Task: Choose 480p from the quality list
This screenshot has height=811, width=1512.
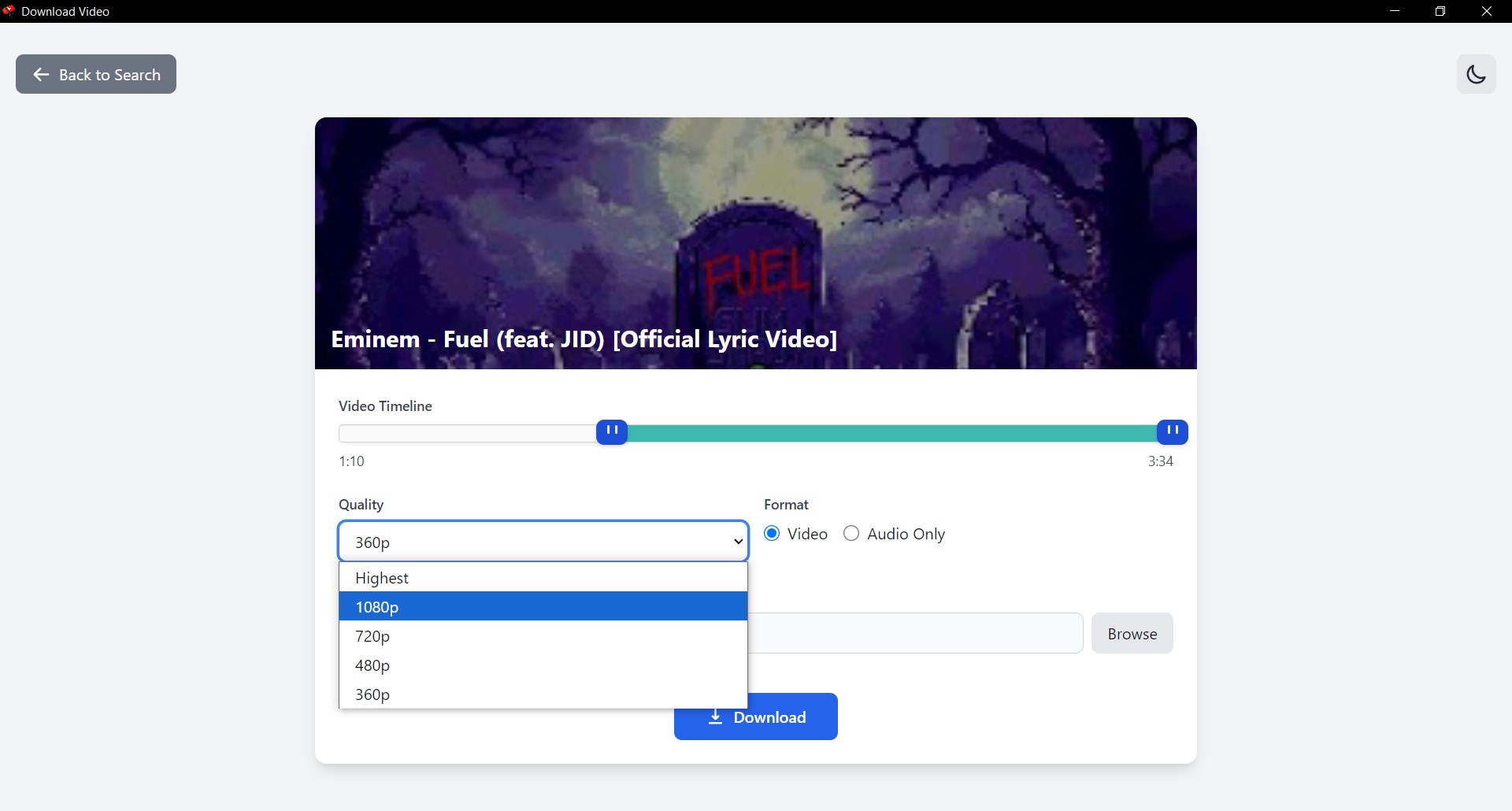Action: pos(543,665)
